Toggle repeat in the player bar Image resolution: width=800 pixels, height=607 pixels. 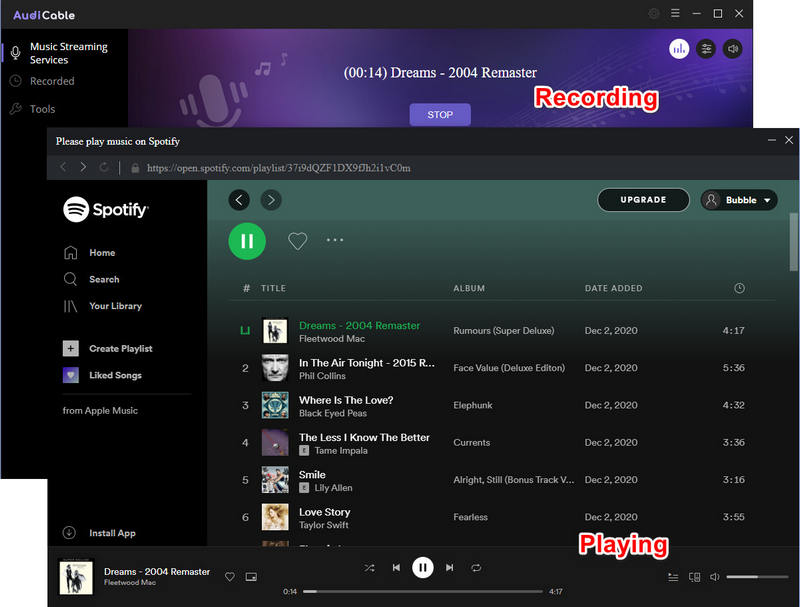476,567
